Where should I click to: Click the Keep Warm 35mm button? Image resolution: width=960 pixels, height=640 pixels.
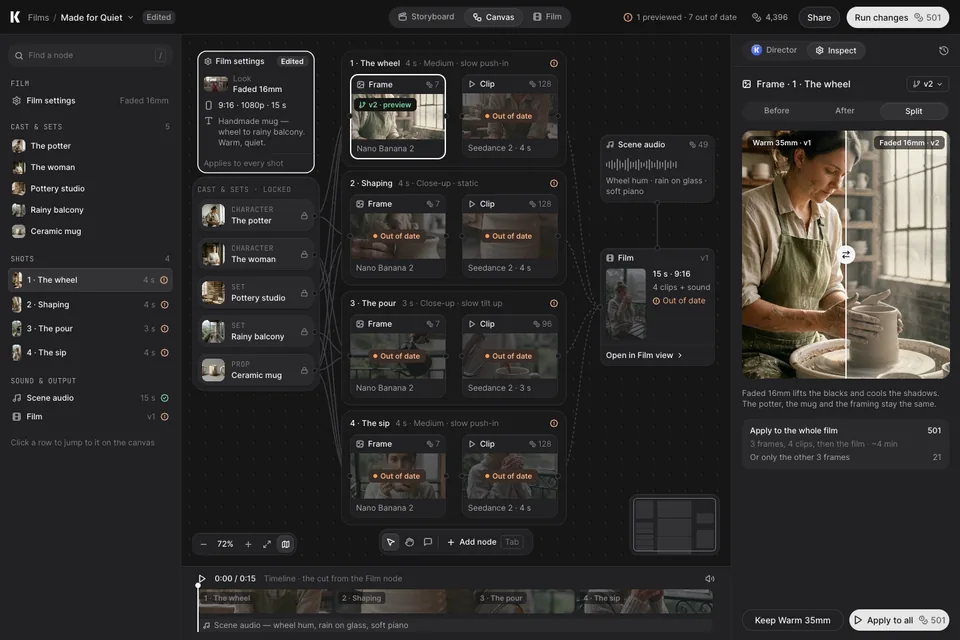[792, 620]
